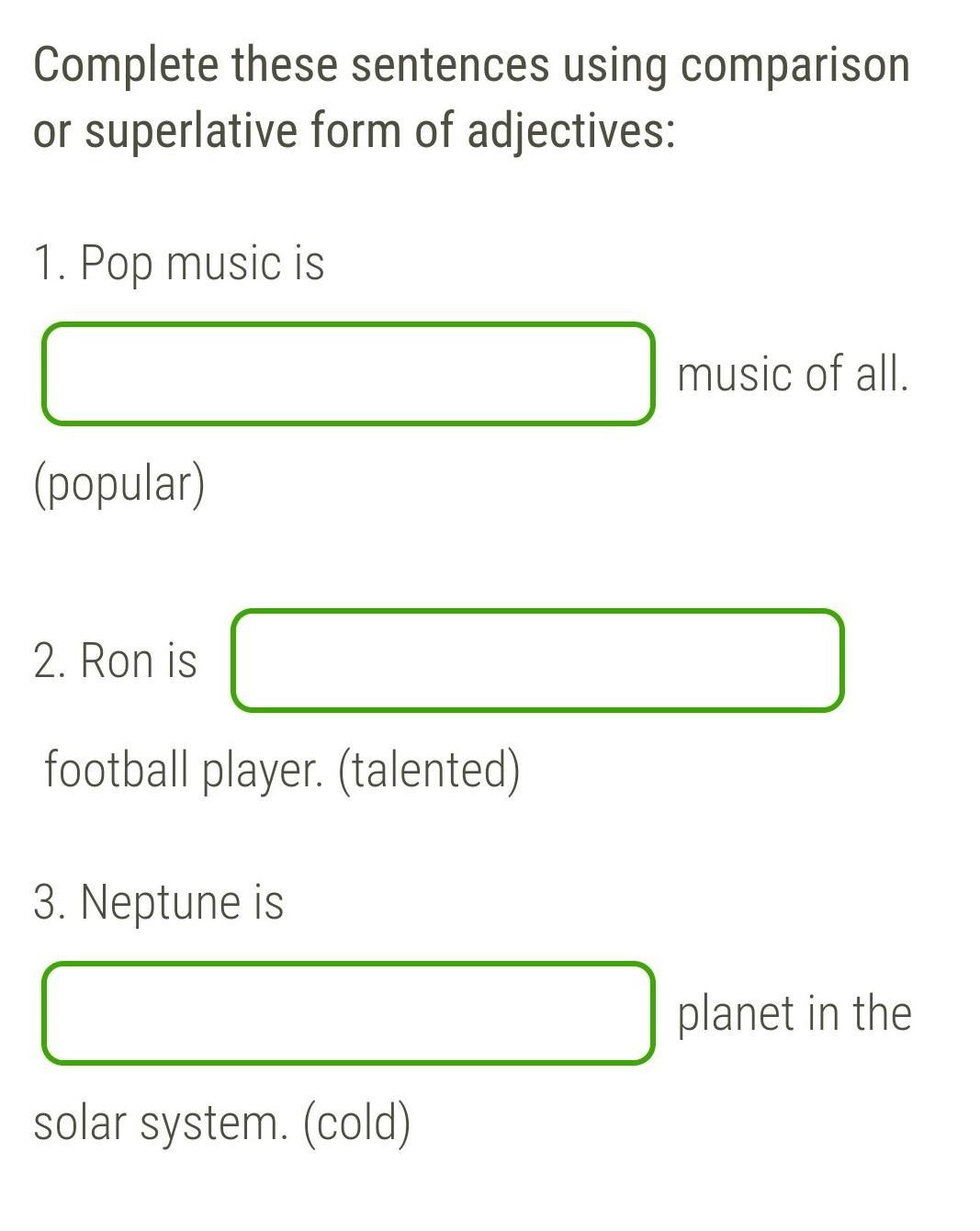This screenshot has height=1231, width=980.
Task: Select the input box before "planet in the"
Action: coord(348,1013)
